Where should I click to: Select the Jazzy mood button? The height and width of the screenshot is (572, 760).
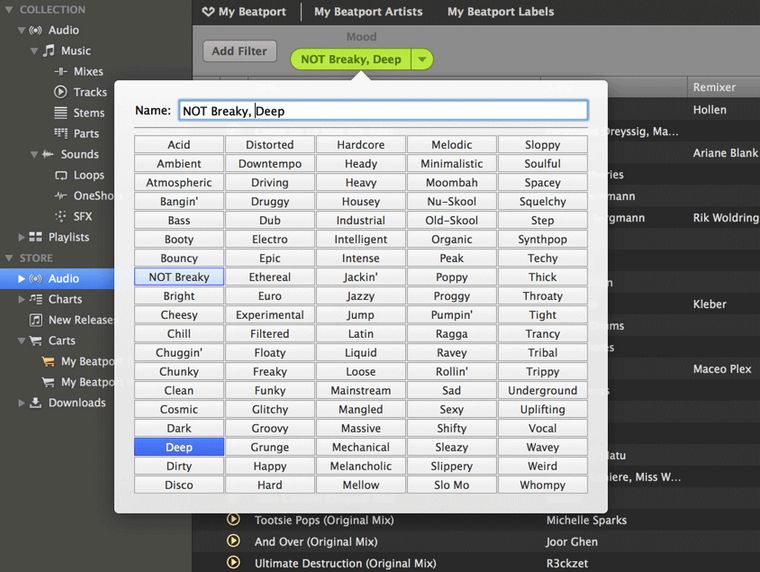[x=361, y=296]
